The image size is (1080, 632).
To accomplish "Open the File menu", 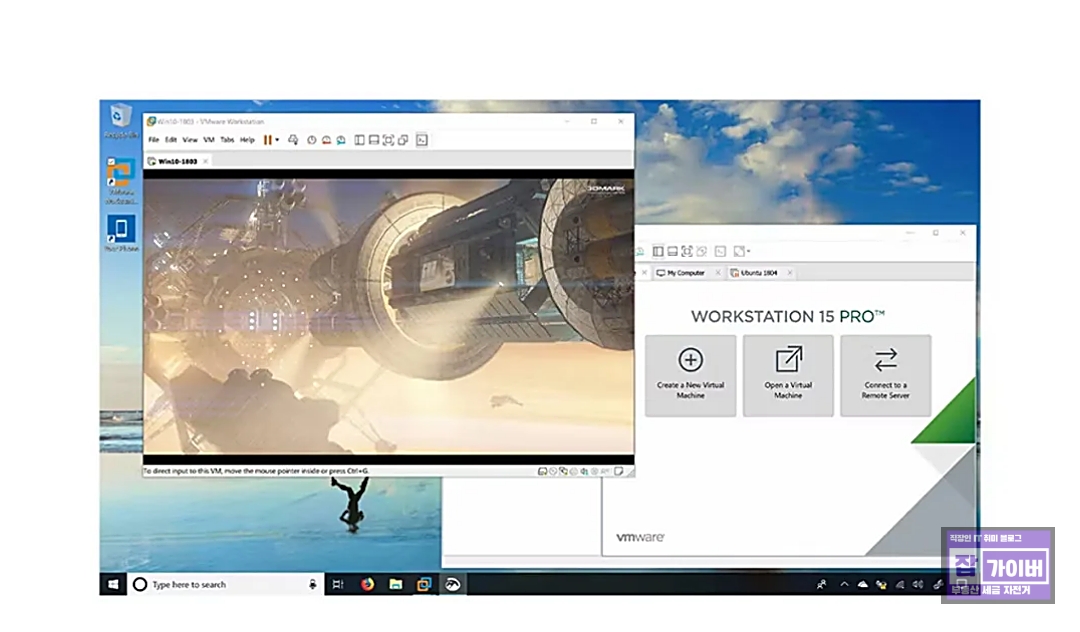I will tap(154, 140).
